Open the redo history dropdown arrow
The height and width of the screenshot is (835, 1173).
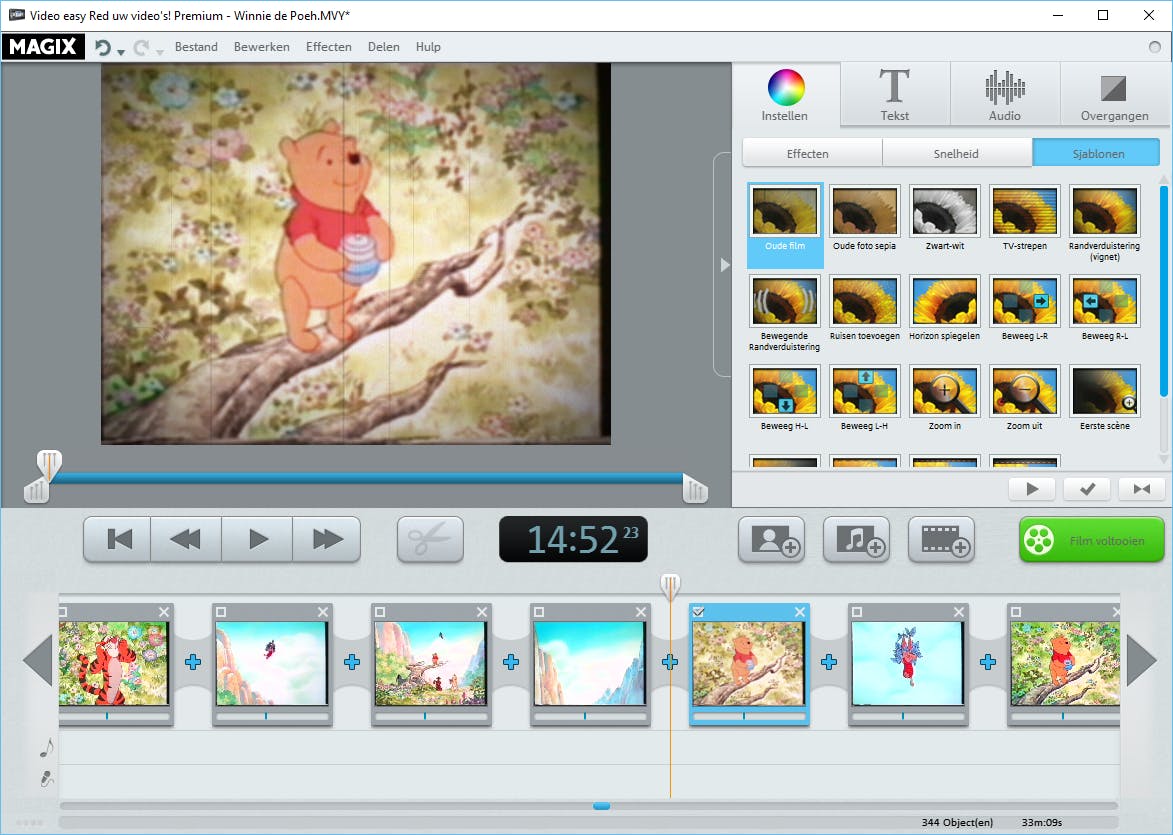click(x=159, y=52)
